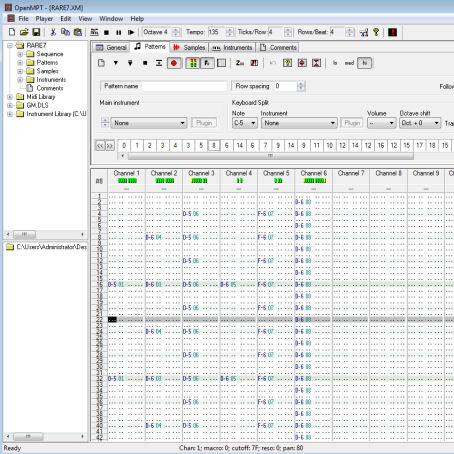Create new pattern in pattern toolbar
Image resolution: width=454 pixels, height=454 pixels.
point(101,63)
